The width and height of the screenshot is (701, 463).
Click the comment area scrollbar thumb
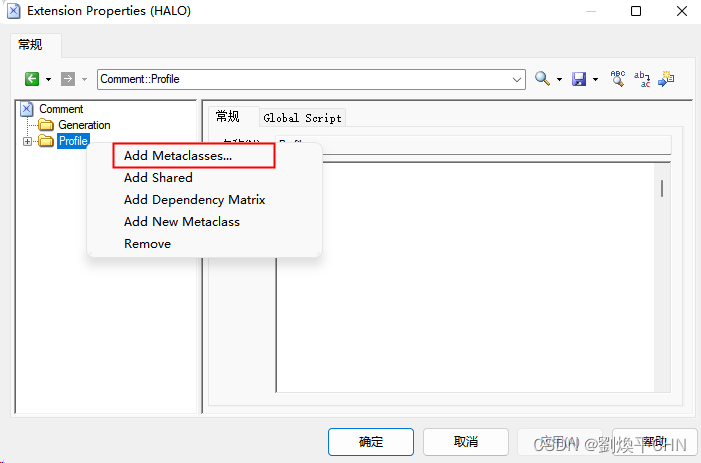pyautogui.click(x=662, y=188)
